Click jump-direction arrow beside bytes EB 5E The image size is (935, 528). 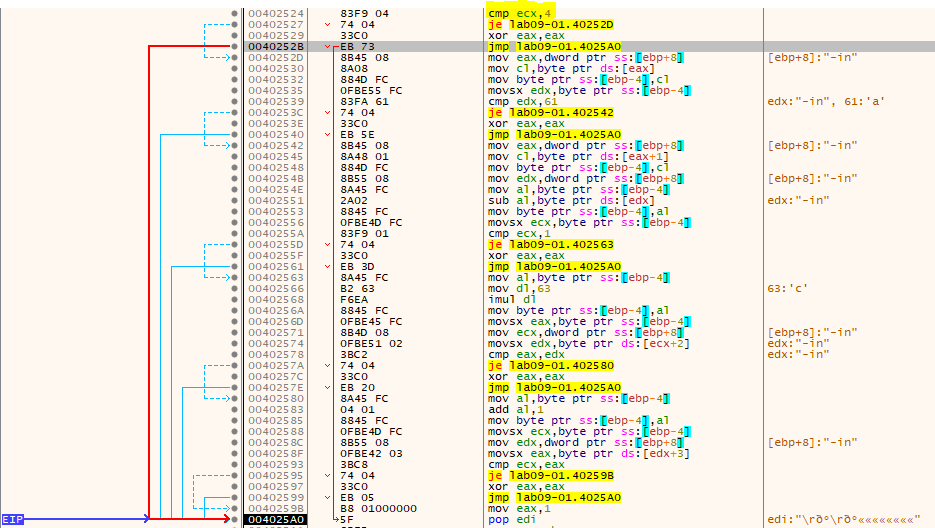327,134
